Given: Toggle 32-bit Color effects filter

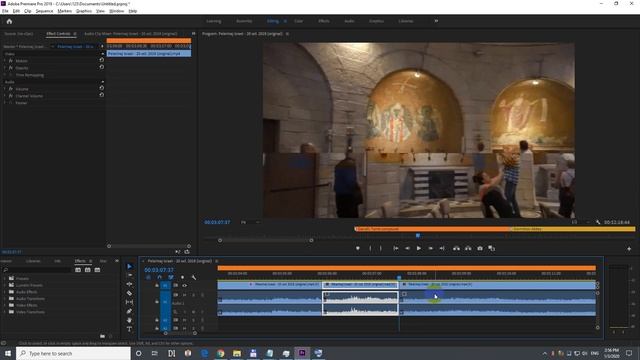Looking at the screenshot, I should pyautogui.click(x=87, y=270).
